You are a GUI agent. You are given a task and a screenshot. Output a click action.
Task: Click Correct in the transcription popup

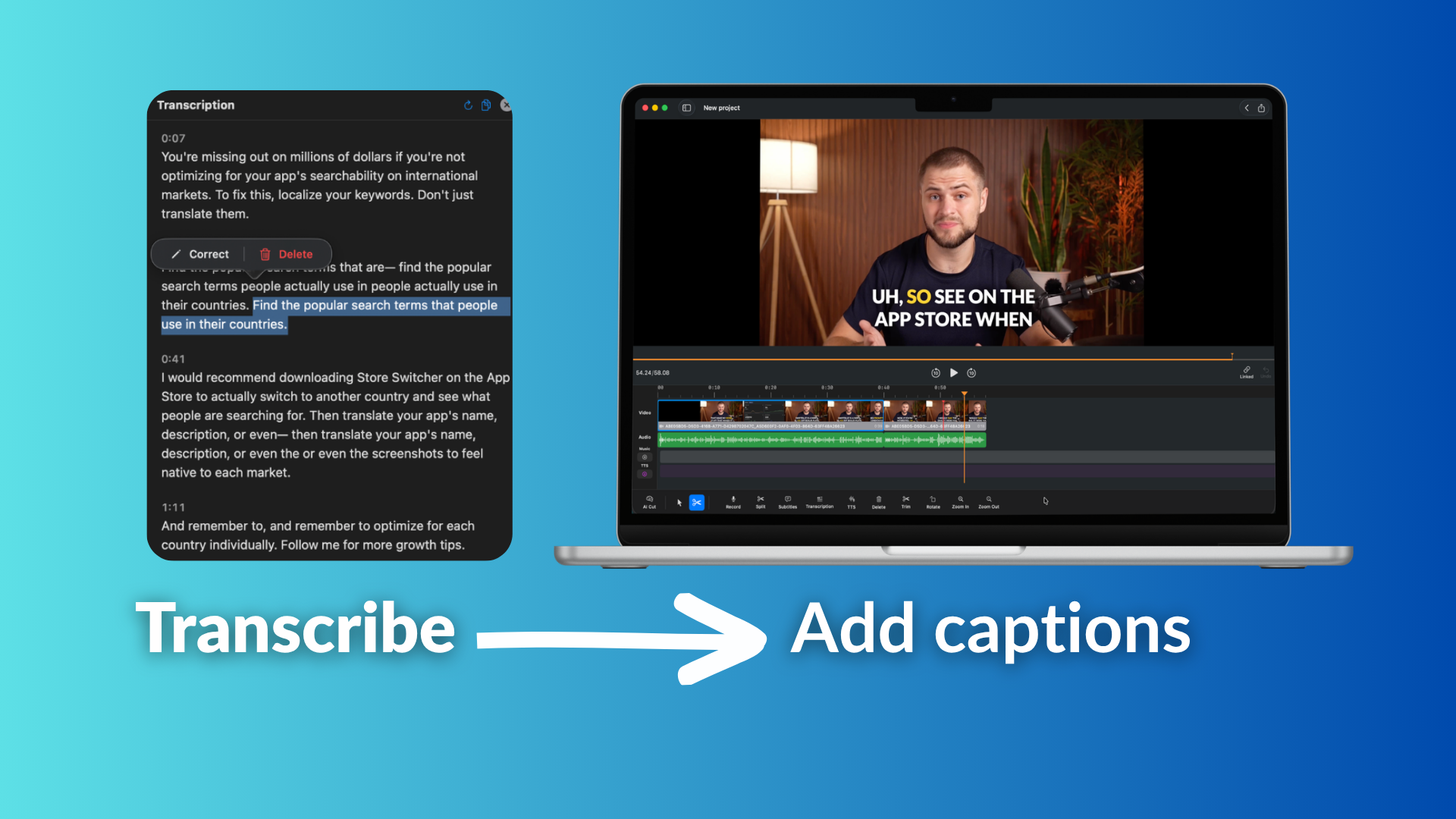(x=200, y=254)
